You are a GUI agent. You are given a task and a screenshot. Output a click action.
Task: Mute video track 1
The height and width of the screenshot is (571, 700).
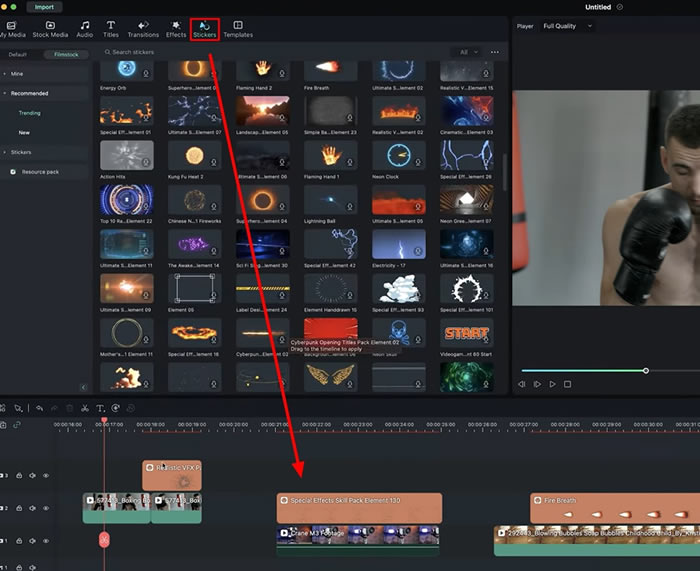[x=33, y=541]
